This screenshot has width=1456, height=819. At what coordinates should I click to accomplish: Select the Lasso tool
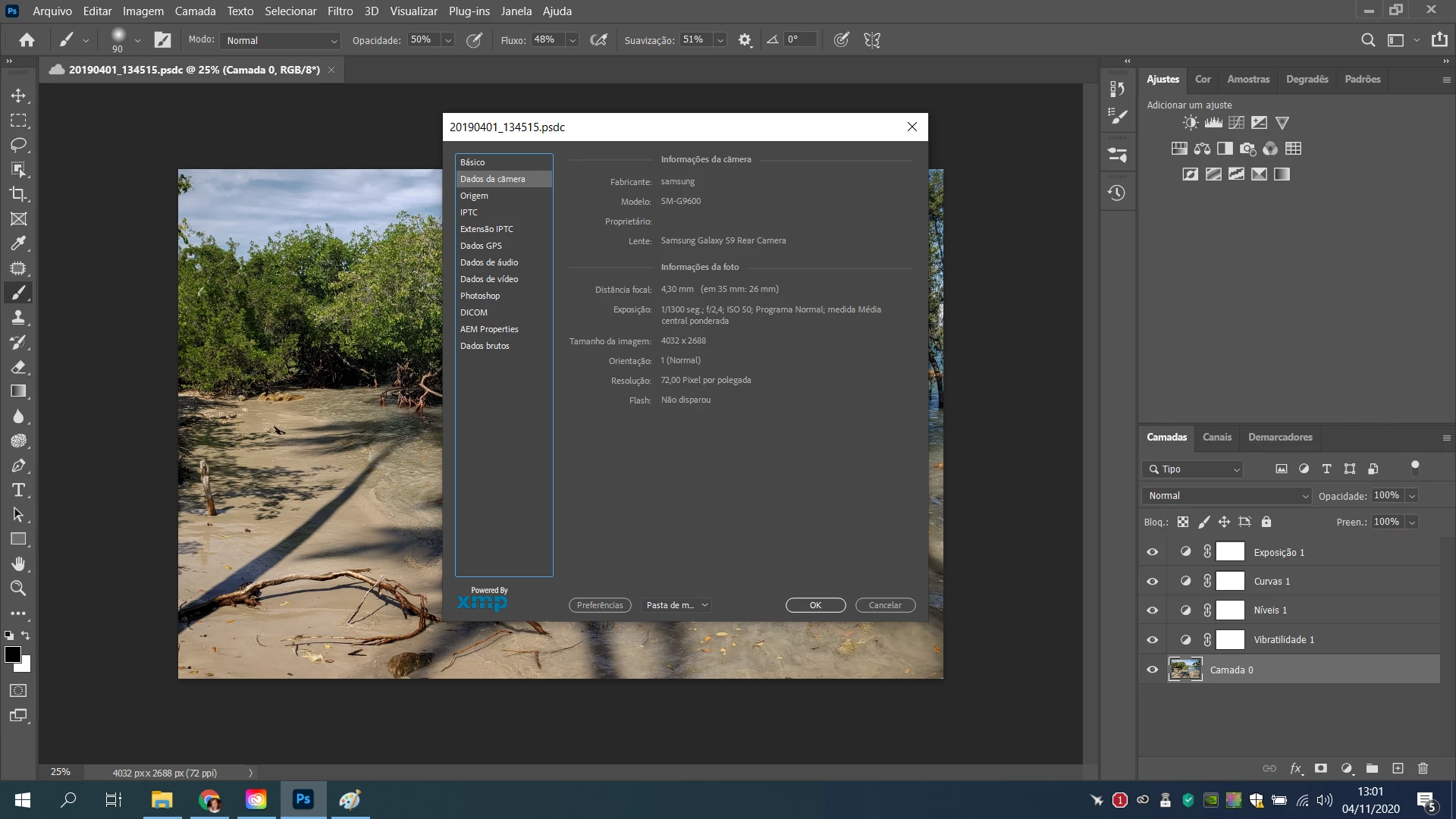point(18,145)
